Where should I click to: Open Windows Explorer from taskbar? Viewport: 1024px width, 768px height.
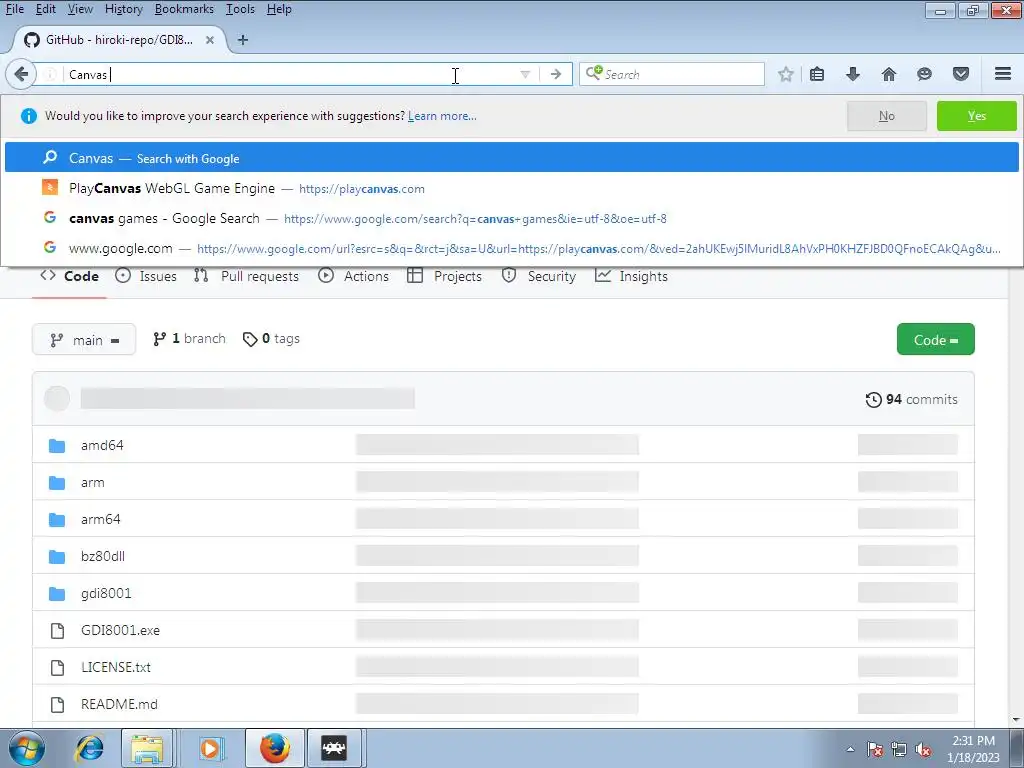(x=148, y=748)
